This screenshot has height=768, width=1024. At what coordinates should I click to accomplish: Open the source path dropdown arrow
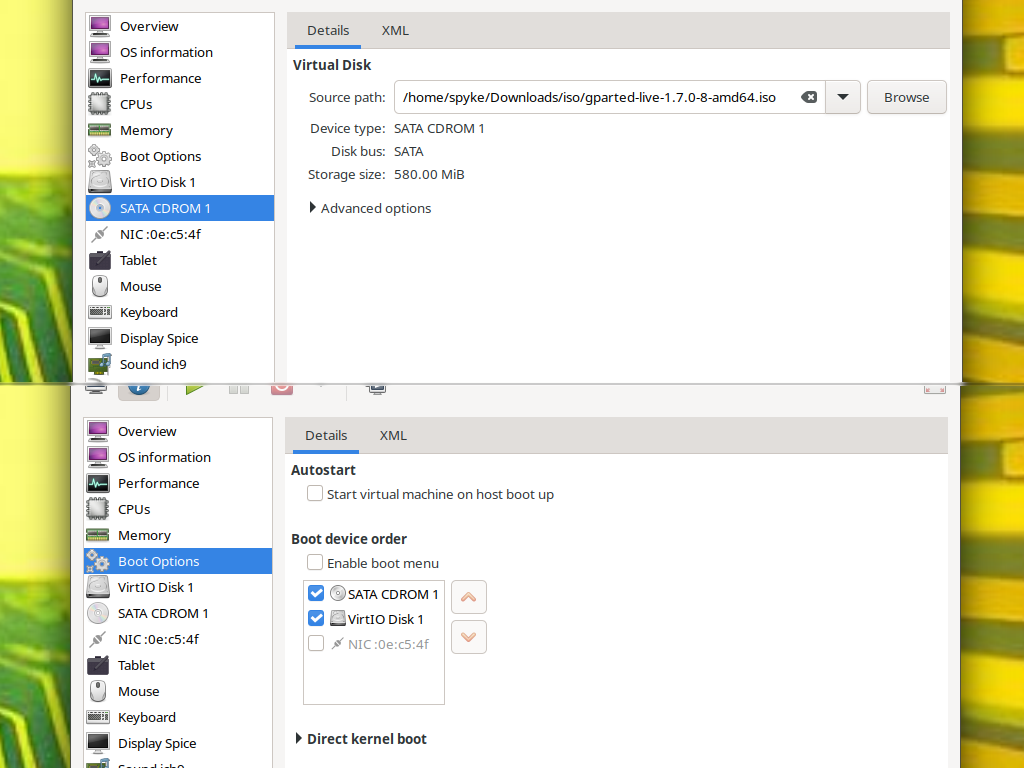coord(843,97)
